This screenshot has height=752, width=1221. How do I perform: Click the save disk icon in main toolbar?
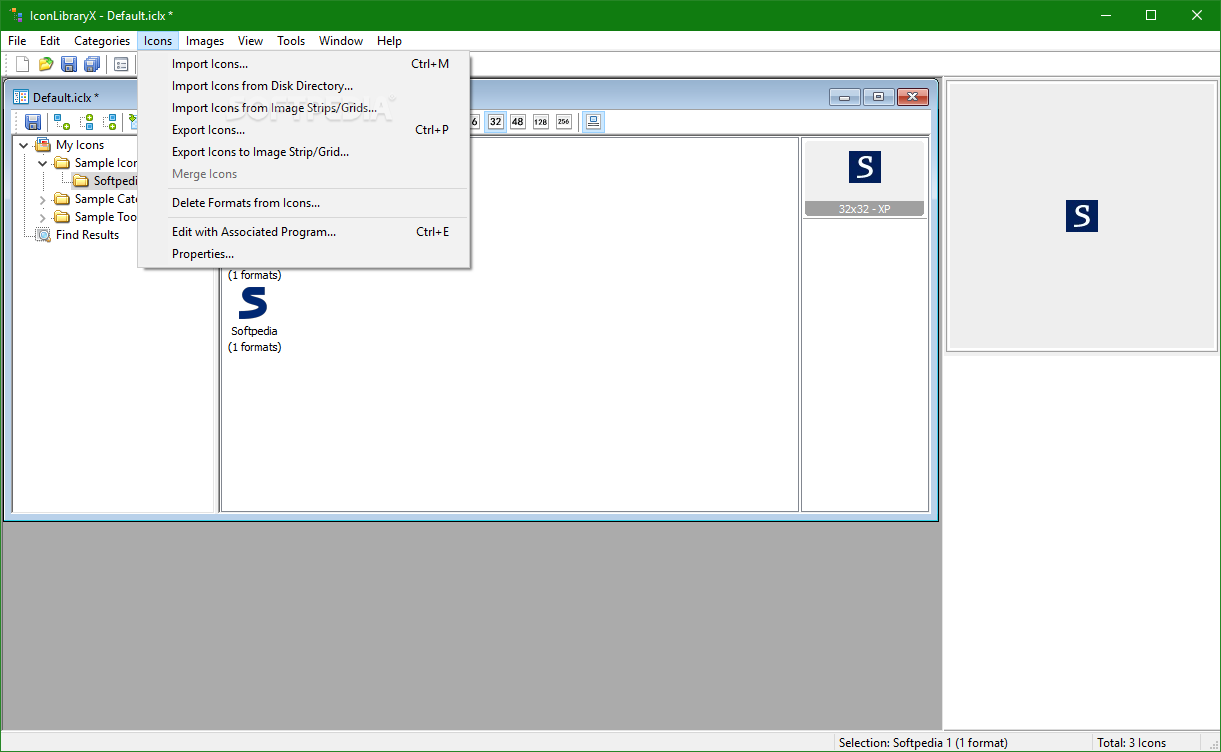[x=69, y=64]
